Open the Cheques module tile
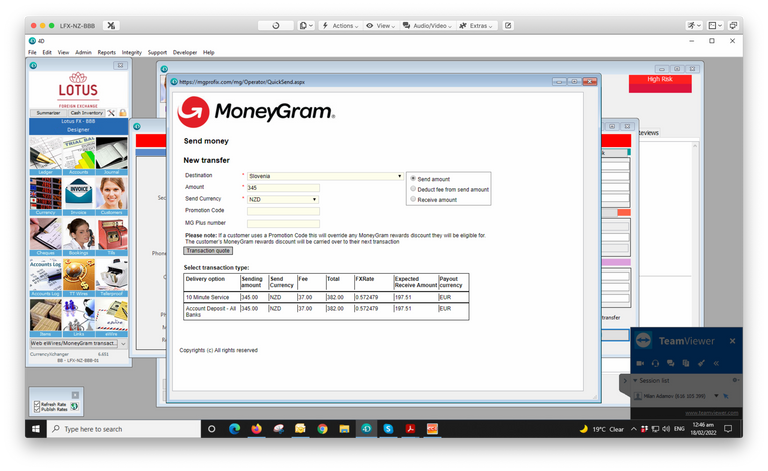This screenshot has height=471, width=768. pyautogui.click(x=46, y=236)
